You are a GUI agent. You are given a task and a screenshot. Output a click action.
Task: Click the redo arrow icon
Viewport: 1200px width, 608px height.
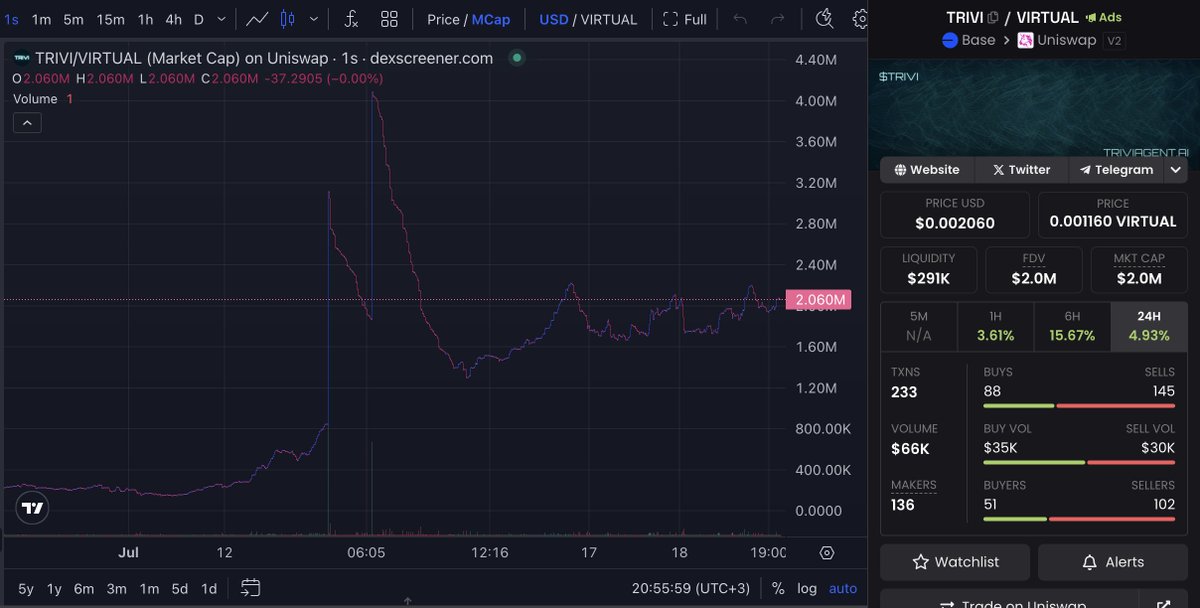coord(777,19)
